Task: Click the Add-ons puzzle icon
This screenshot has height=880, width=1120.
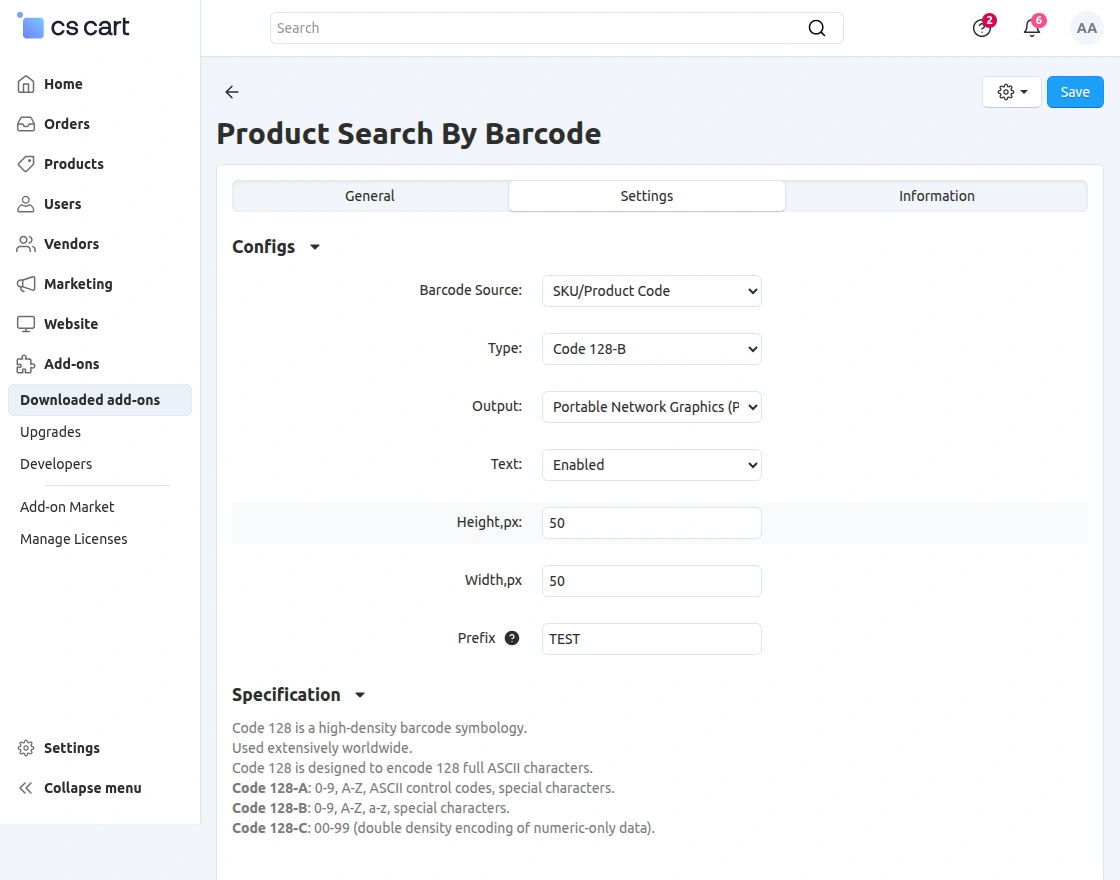Action: pos(26,364)
